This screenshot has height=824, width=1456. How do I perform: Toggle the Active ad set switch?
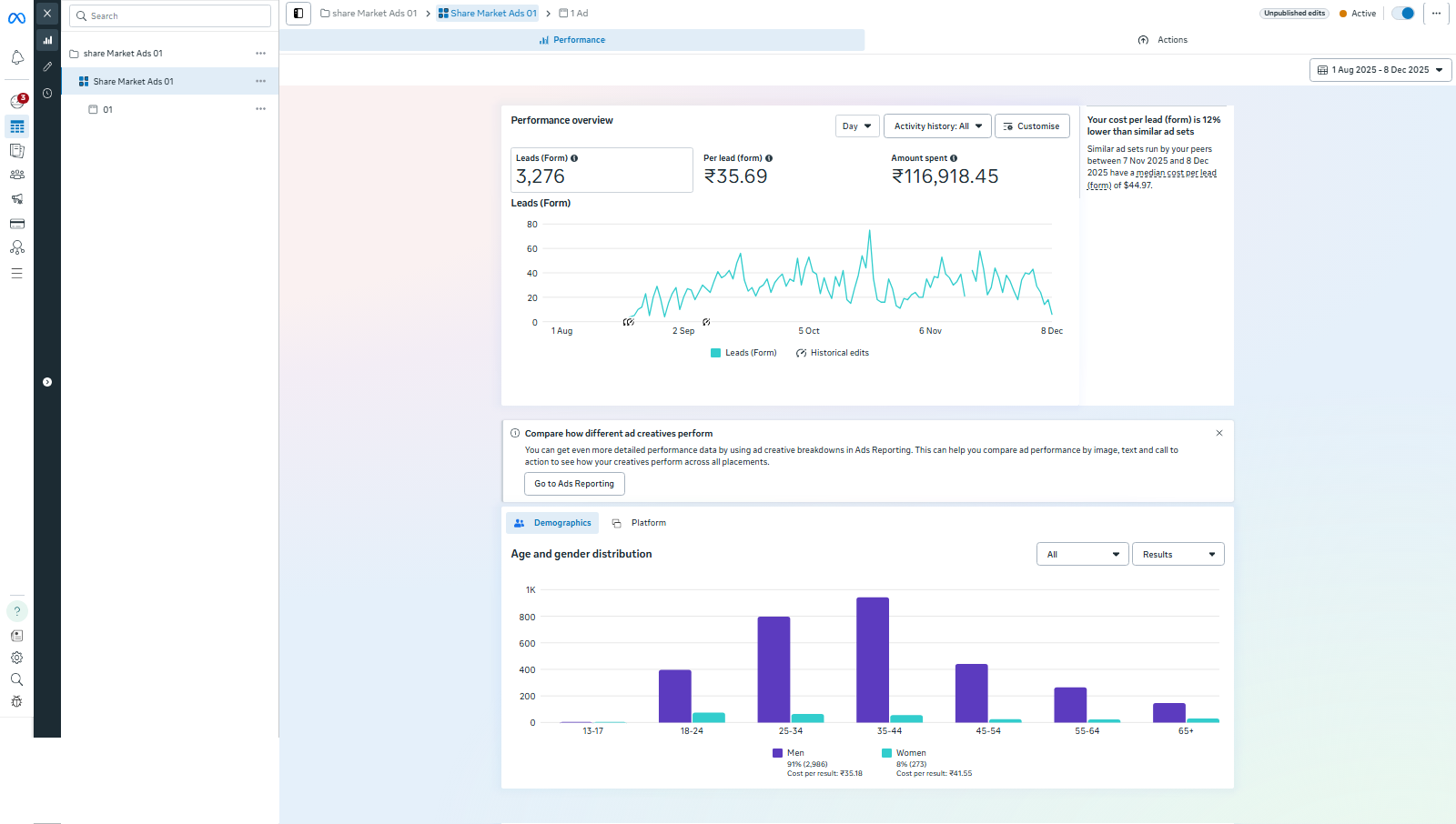tap(1403, 14)
